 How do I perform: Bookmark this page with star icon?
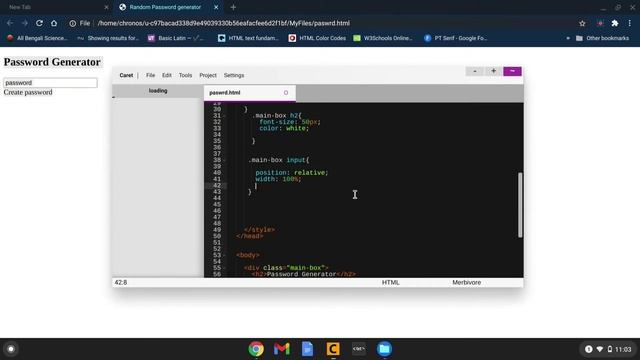pos(582,24)
